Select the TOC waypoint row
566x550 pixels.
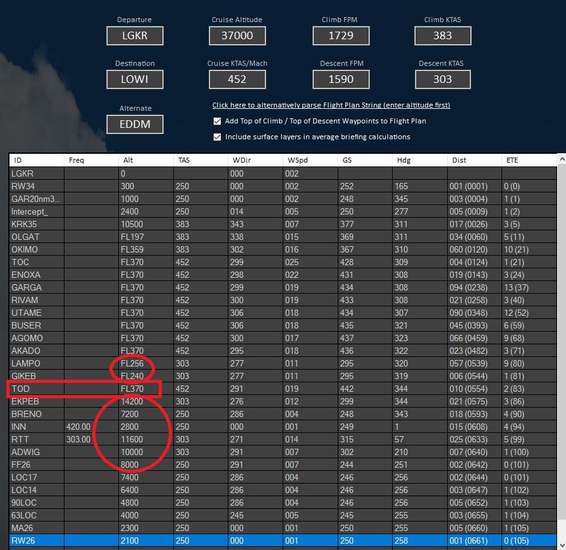(283, 262)
